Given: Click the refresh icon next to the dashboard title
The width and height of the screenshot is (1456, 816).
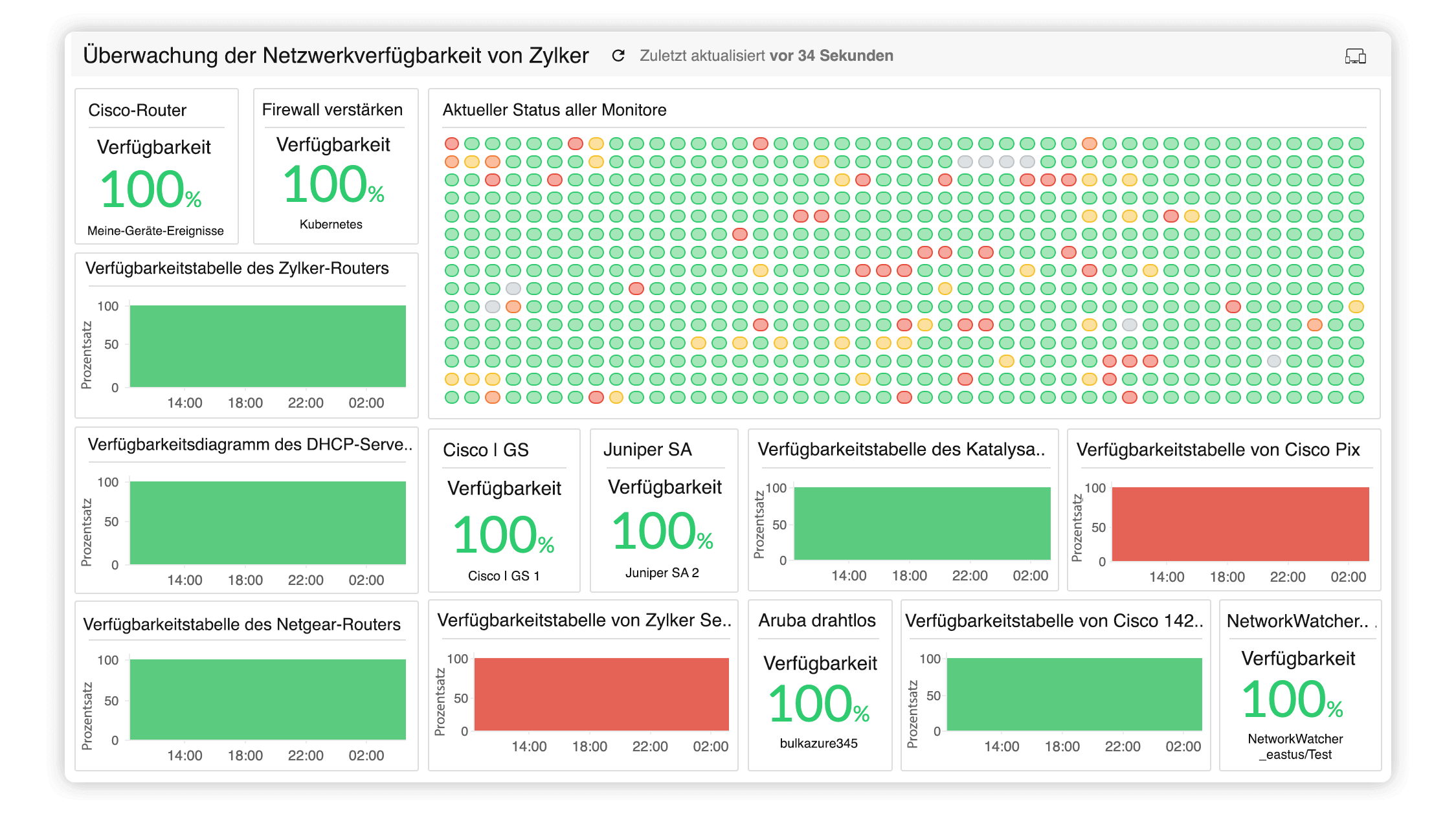Looking at the screenshot, I should [618, 56].
